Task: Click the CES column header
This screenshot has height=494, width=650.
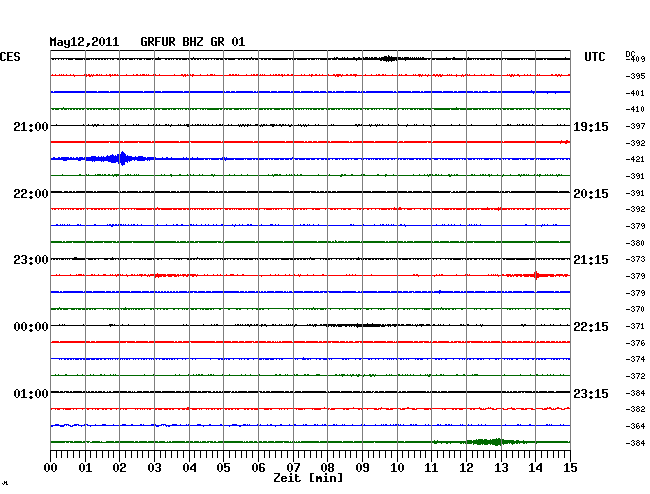Action: pos(10,57)
